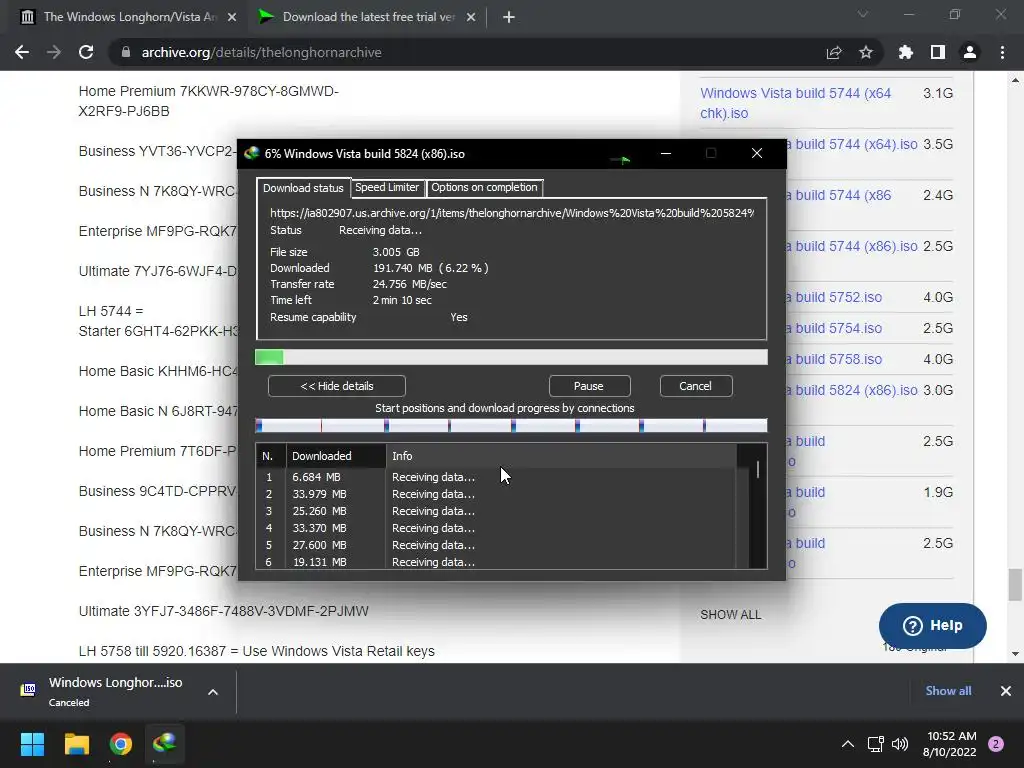This screenshot has width=1024, height=768.
Task: Close the IDM download dialog
Action: [x=757, y=153]
